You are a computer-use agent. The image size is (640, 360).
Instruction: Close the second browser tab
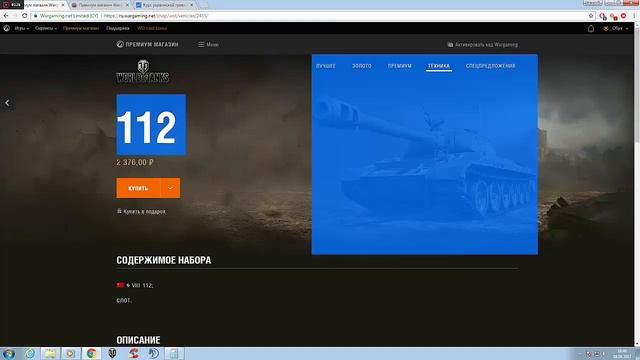(127, 5)
